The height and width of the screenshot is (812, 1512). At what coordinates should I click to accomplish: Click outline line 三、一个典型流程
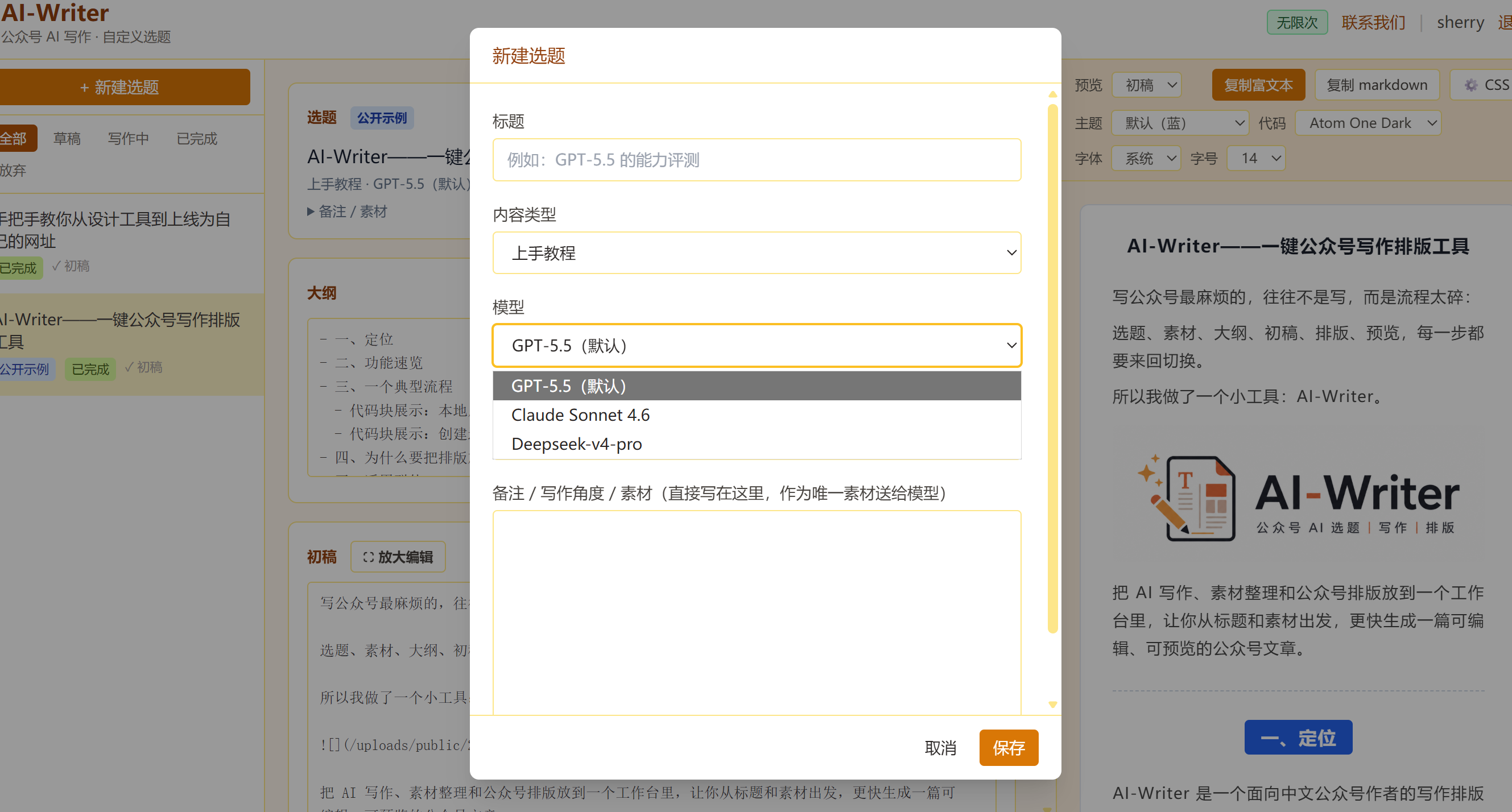tap(393, 387)
